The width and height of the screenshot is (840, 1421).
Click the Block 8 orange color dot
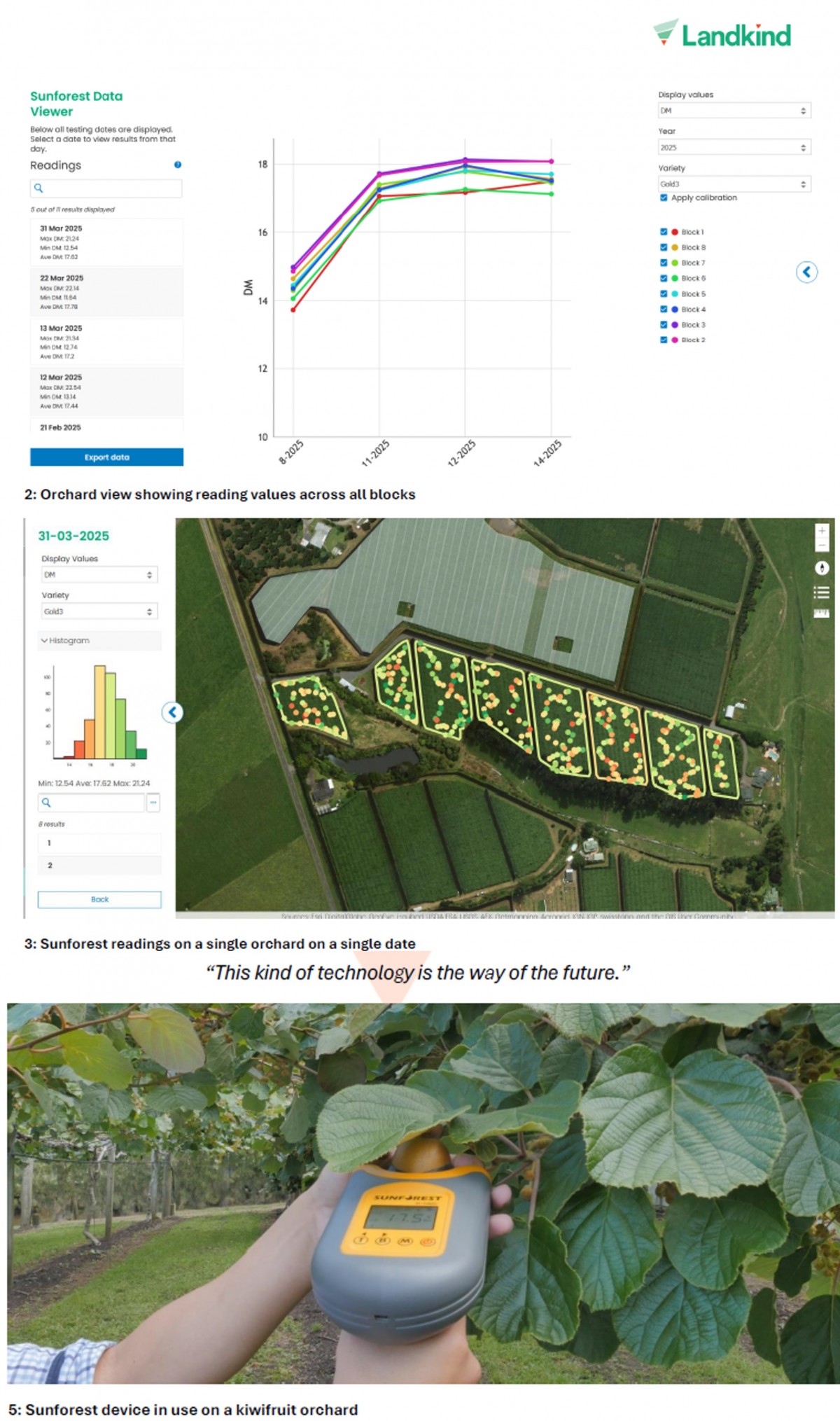click(x=675, y=247)
